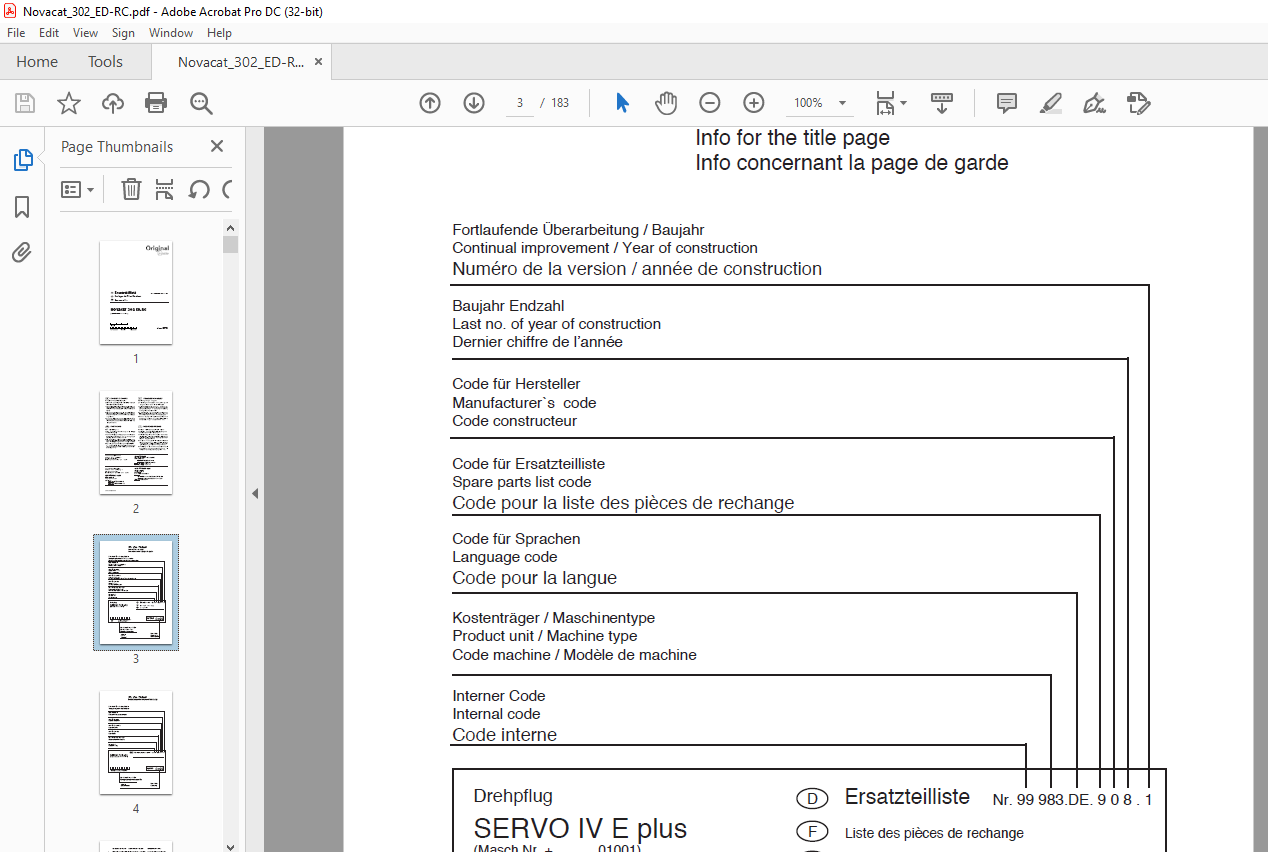Close the Page Thumbnails panel
Viewport: 1268px width, 852px height.
217,147
